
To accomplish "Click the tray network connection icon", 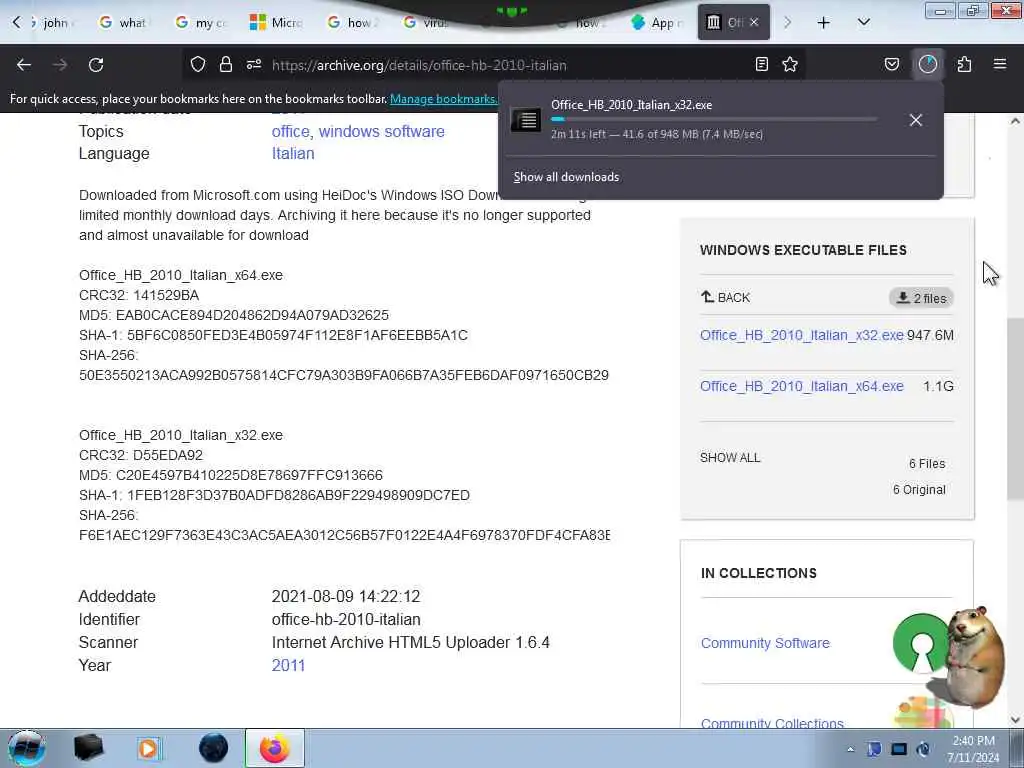I will coord(923,749).
